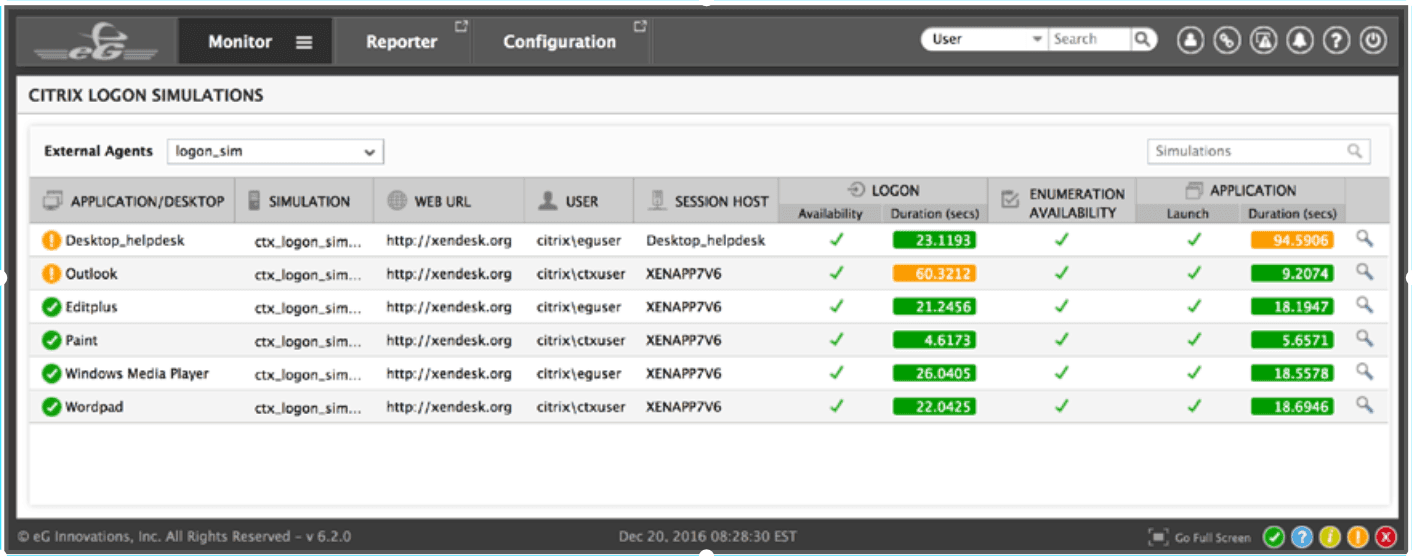Click the SIMULATION column header
This screenshot has height=556, width=1412.
click(305, 201)
